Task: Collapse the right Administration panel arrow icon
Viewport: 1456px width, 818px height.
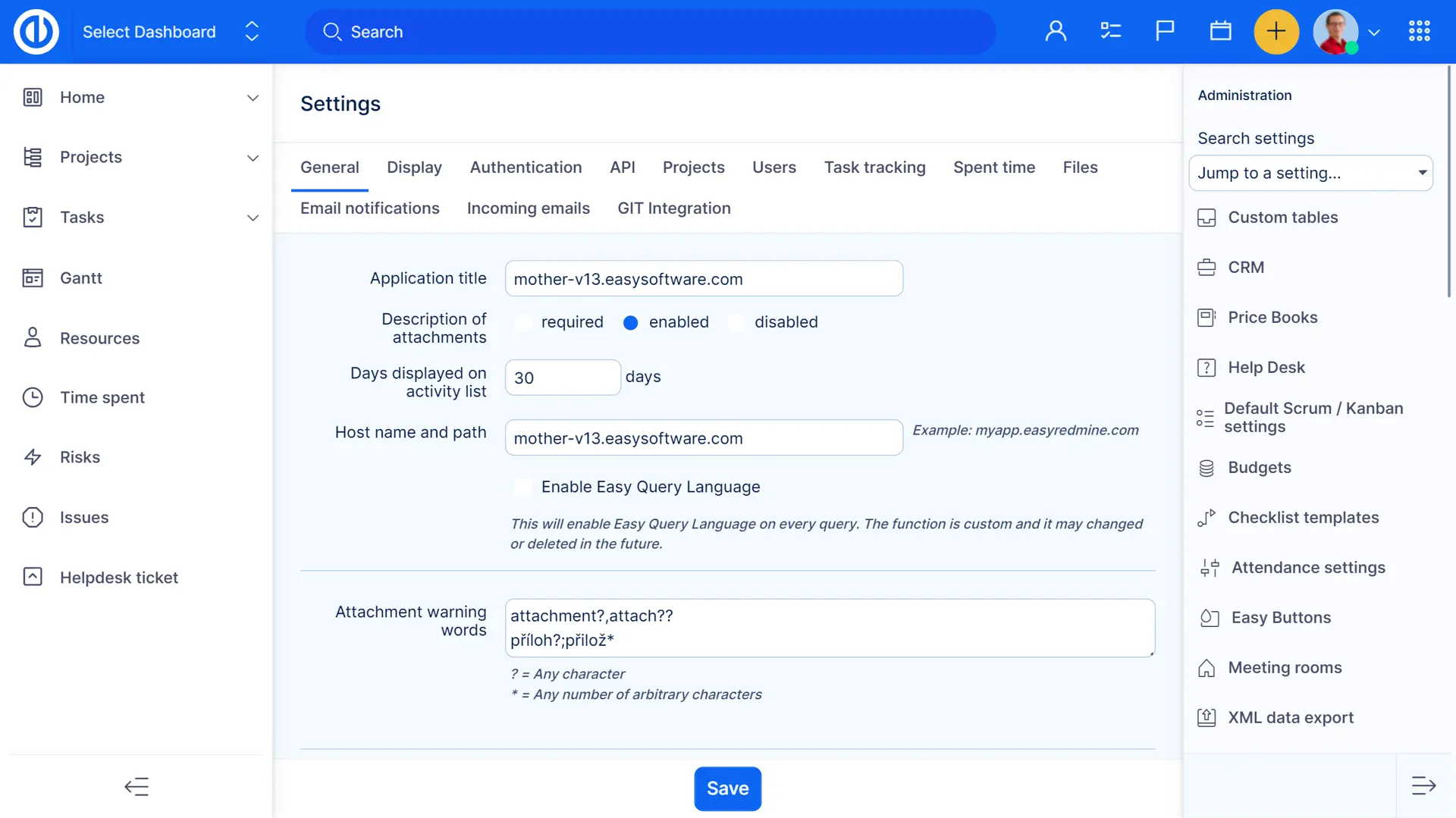Action: coord(1423,785)
